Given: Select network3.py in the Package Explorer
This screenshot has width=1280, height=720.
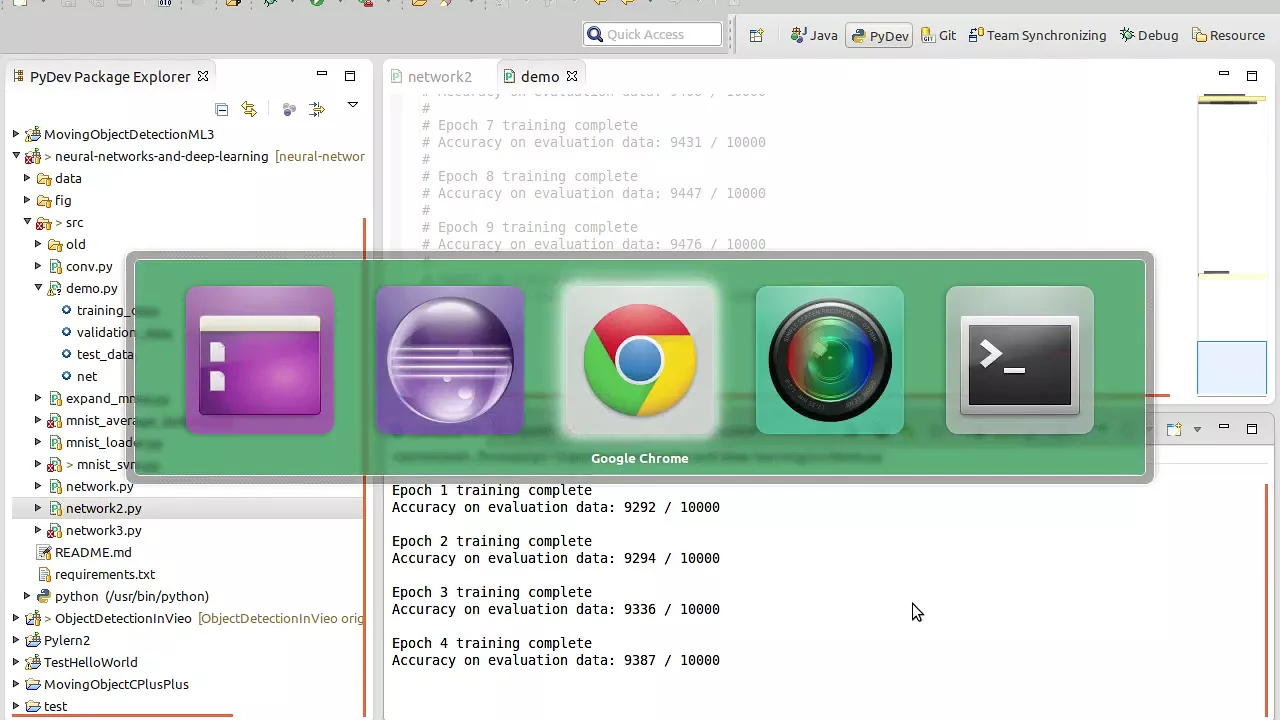Looking at the screenshot, I should [104, 530].
